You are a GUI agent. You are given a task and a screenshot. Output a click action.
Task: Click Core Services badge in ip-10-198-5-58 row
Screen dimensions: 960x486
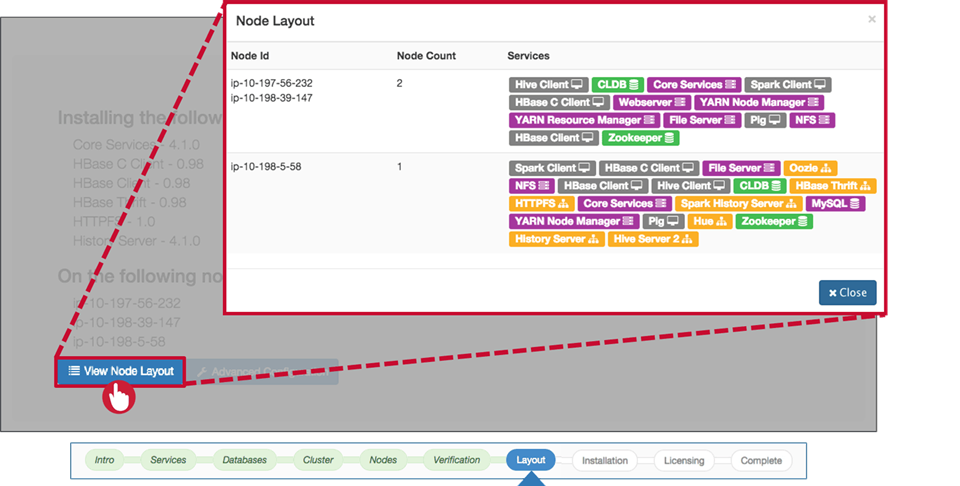pyautogui.click(x=624, y=203)
